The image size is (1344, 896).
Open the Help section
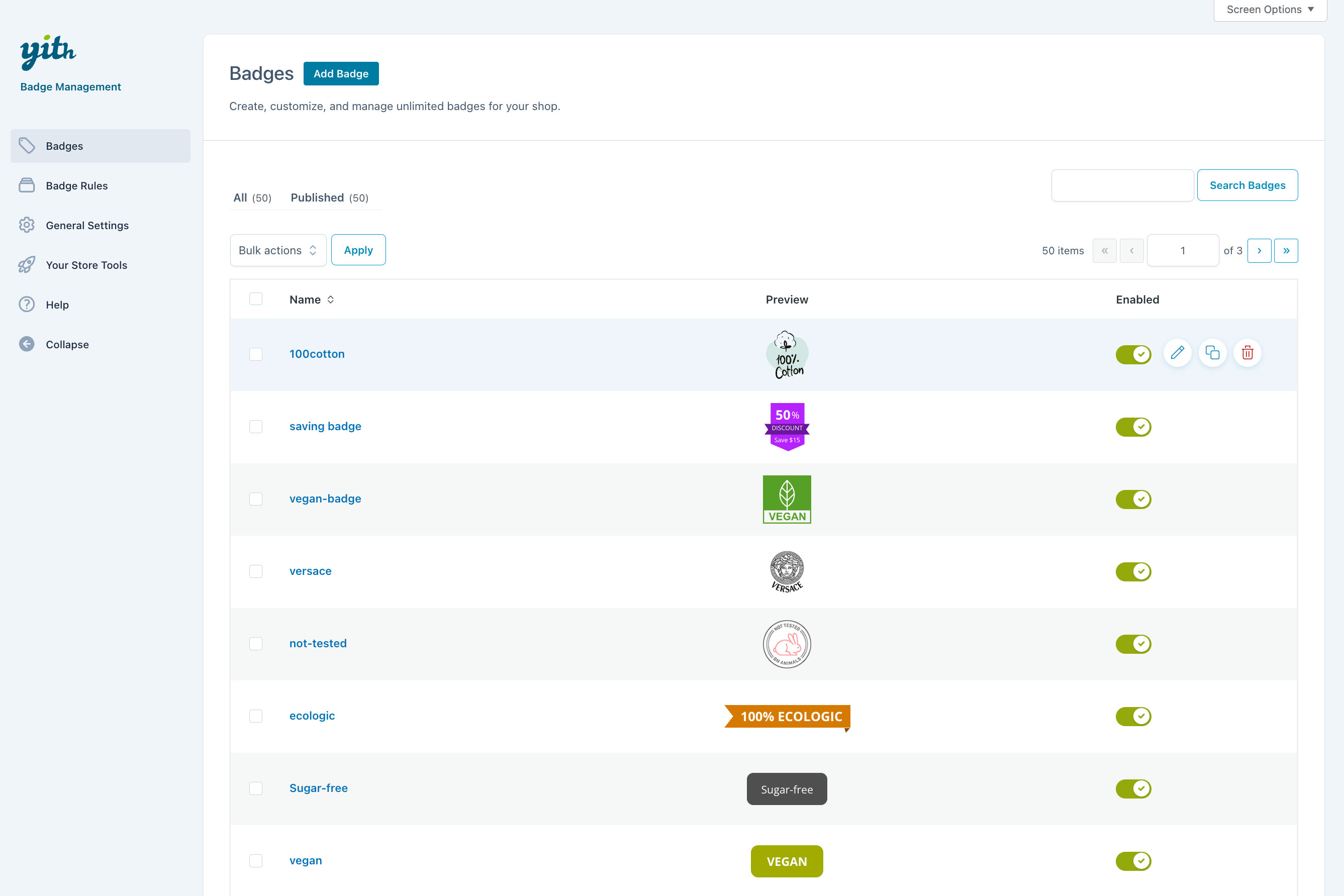point(57,305)
